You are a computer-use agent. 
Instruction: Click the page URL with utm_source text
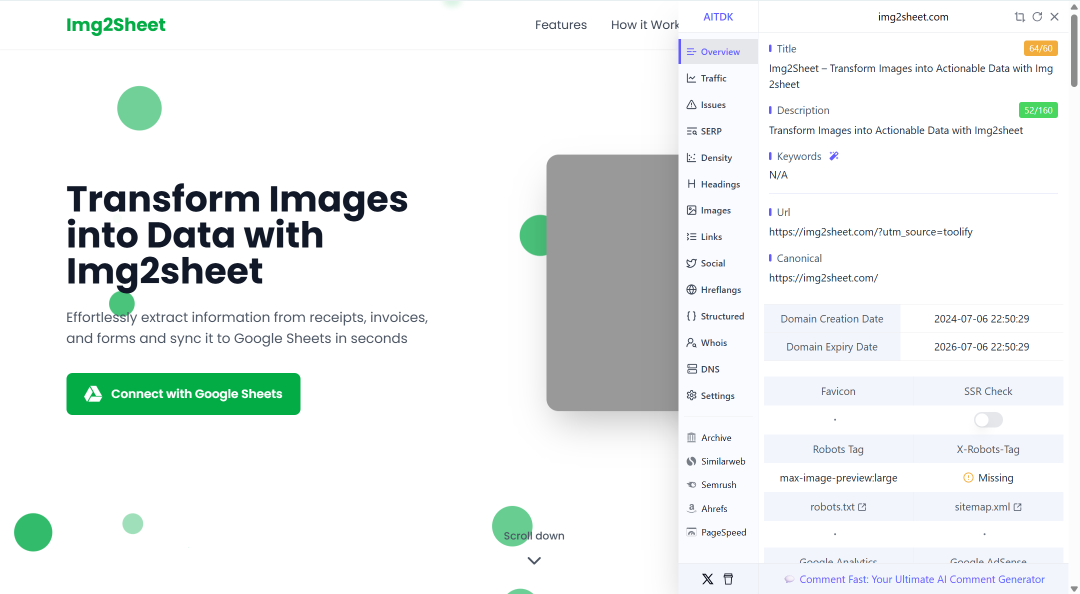click(x=871, y=232)
